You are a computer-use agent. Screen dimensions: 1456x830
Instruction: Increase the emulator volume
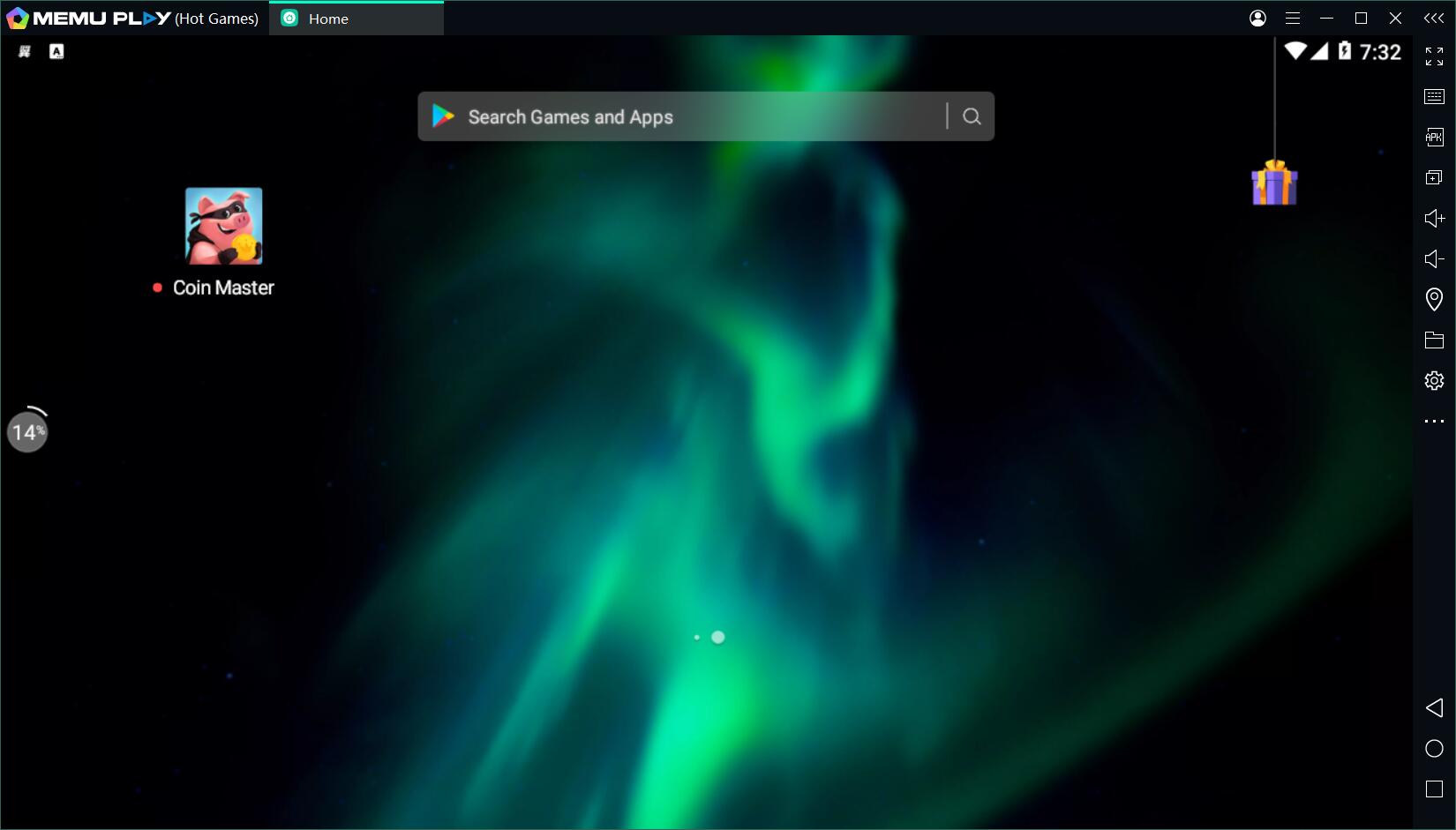(1434, 218)
